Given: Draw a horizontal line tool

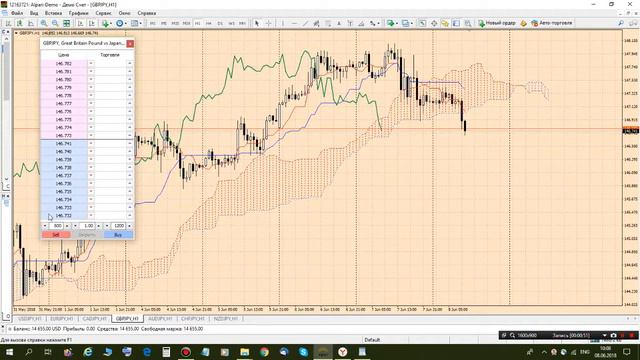Looking at the screenshot, I should tap(294, 23).
